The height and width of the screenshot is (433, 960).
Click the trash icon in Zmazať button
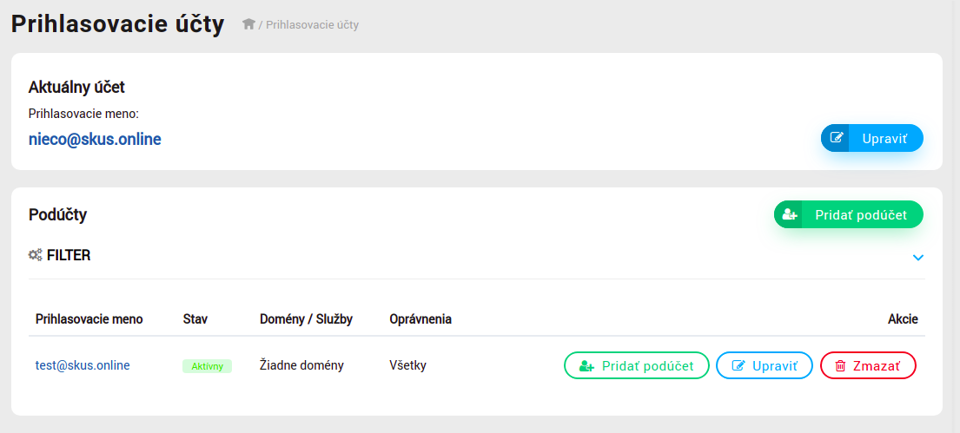pos(841,366)
